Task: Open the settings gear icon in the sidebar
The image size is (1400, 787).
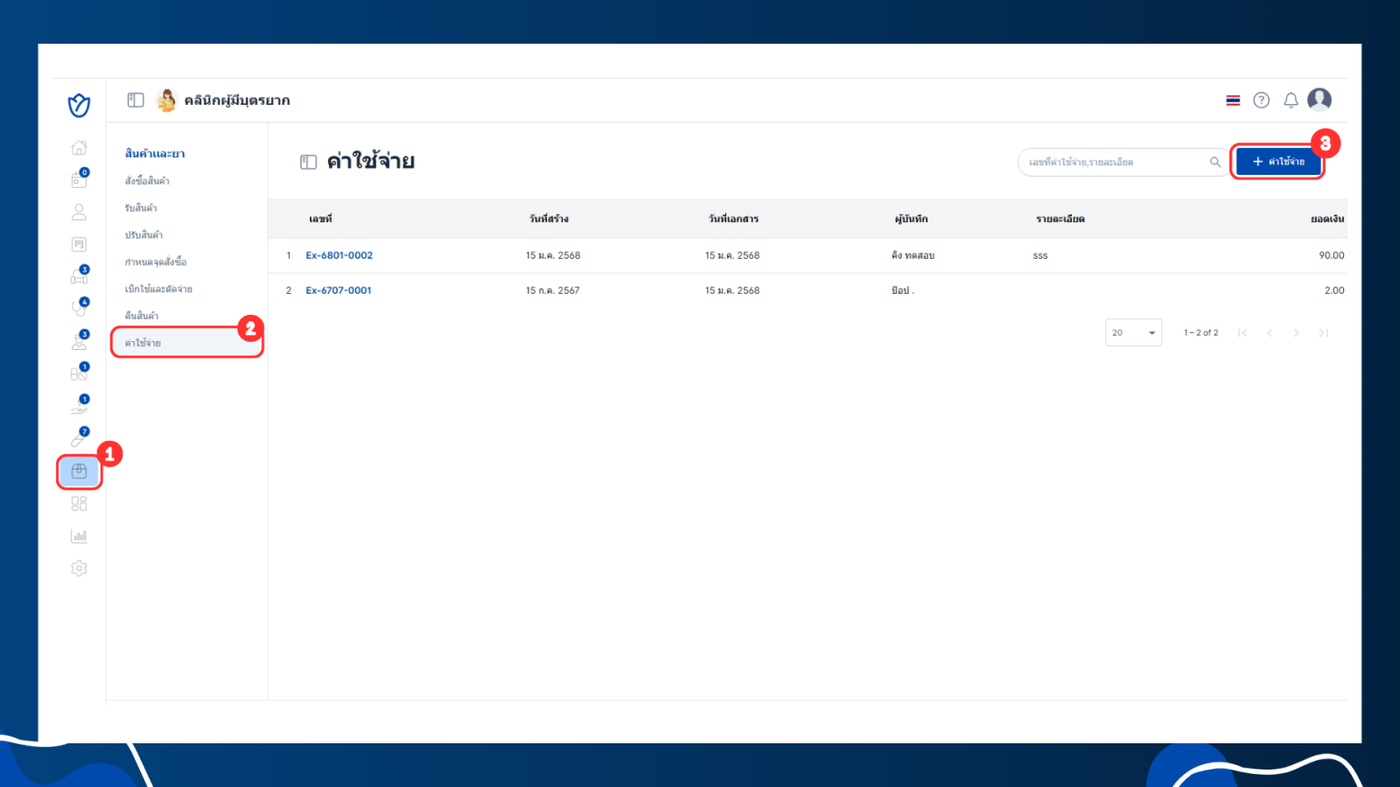Action: pyautogui.click(x=79, y=568)
